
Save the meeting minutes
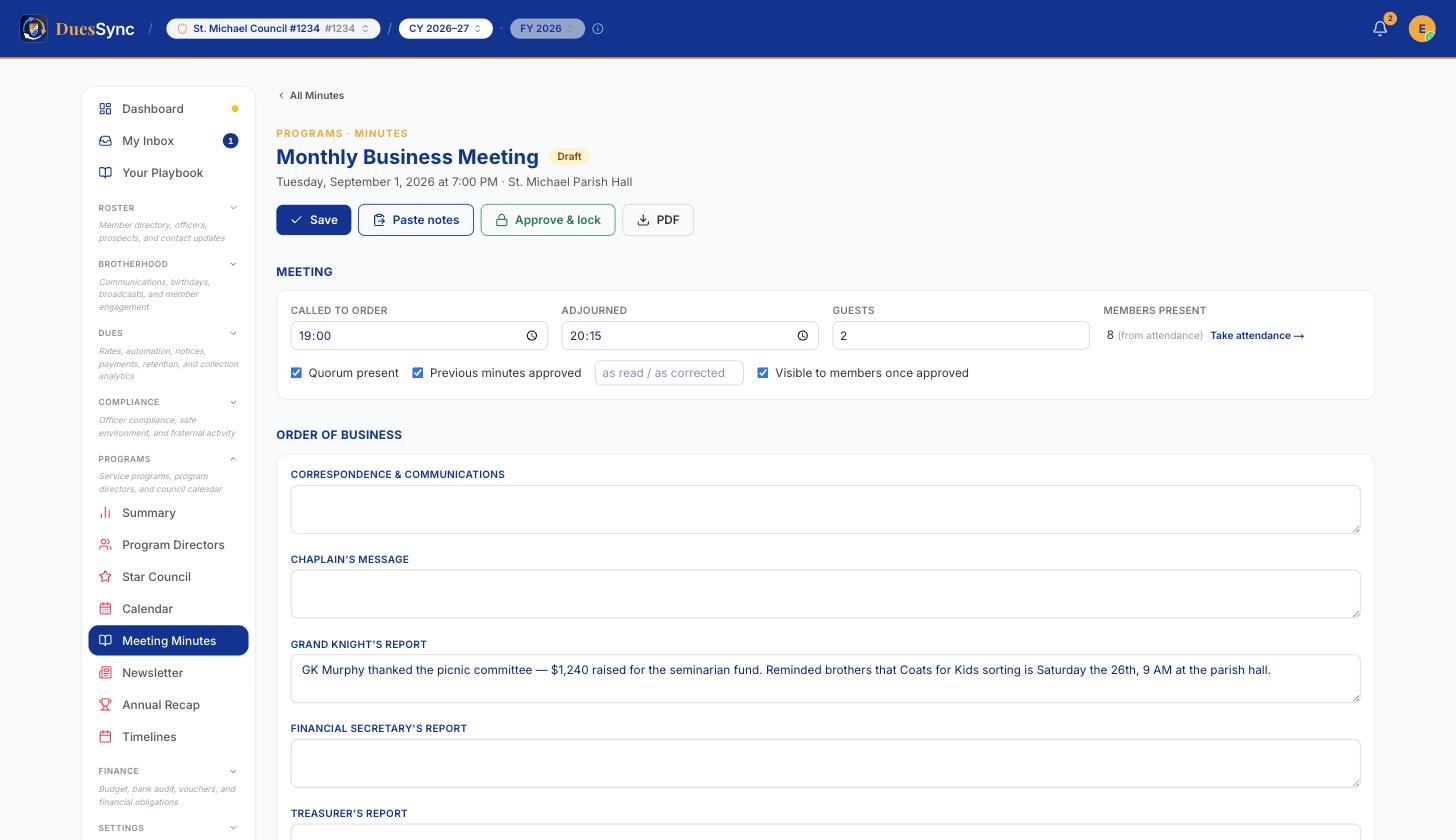314,220
